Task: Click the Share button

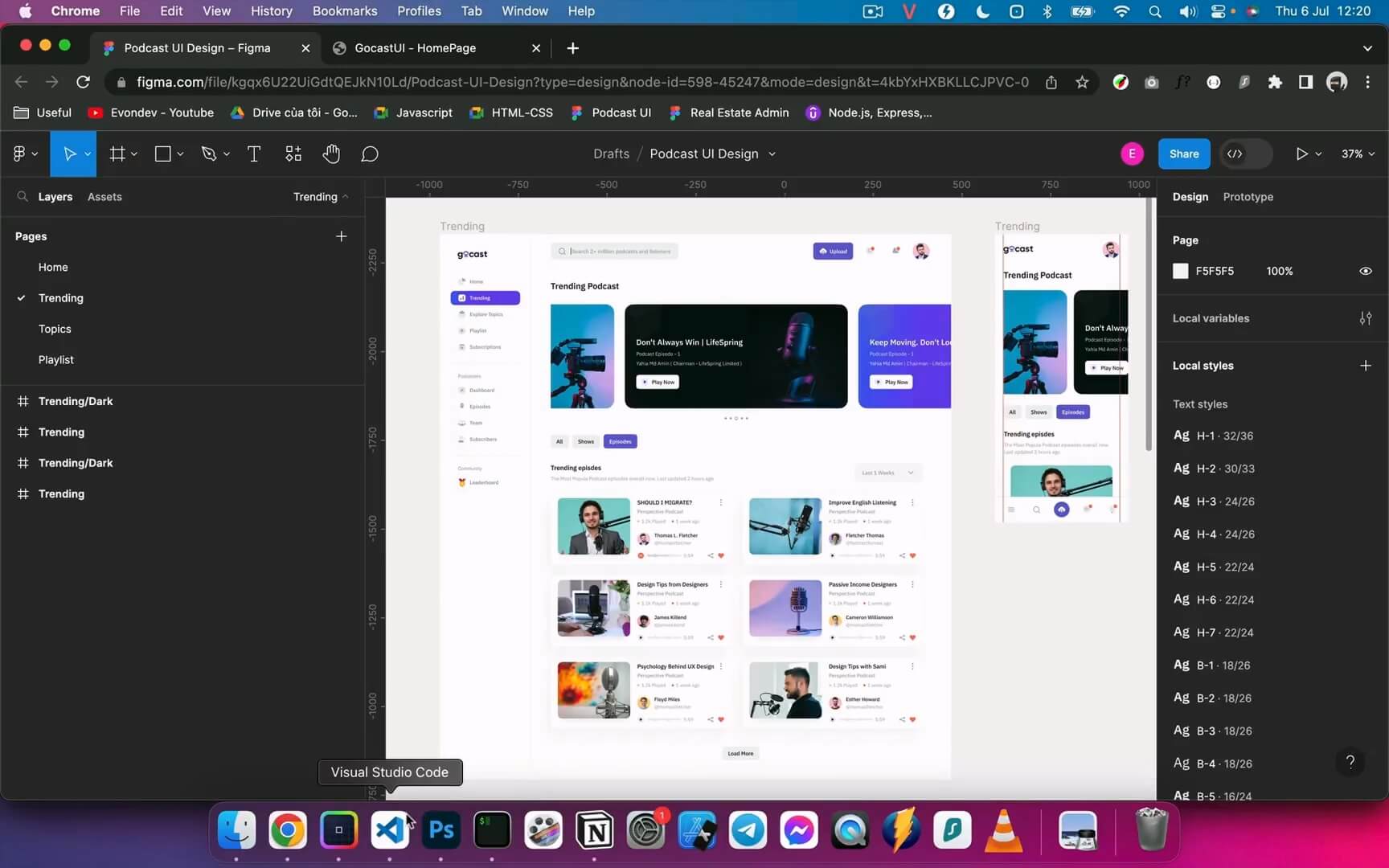Action: (1183, 154)
